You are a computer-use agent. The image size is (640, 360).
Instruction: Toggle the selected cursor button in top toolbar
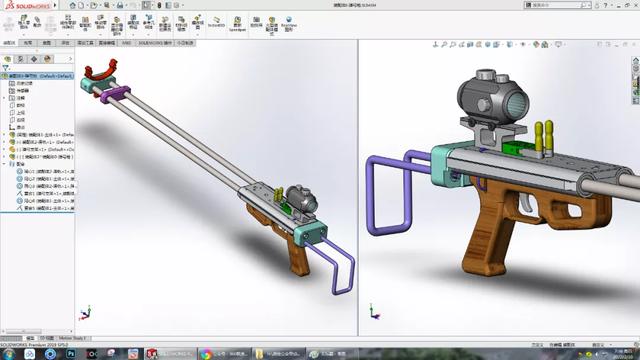tap(146, 5)
